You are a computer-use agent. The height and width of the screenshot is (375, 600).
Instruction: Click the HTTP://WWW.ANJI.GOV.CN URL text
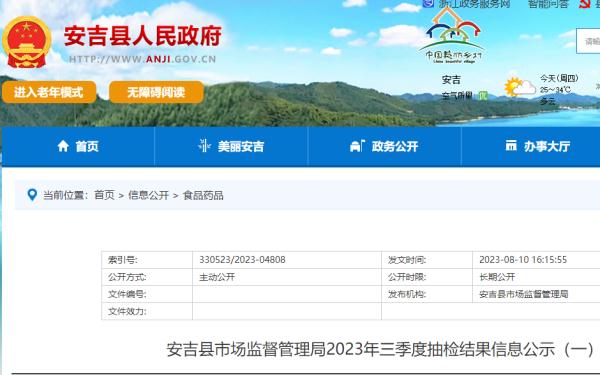pyautogui.click(x=142, y=59)
